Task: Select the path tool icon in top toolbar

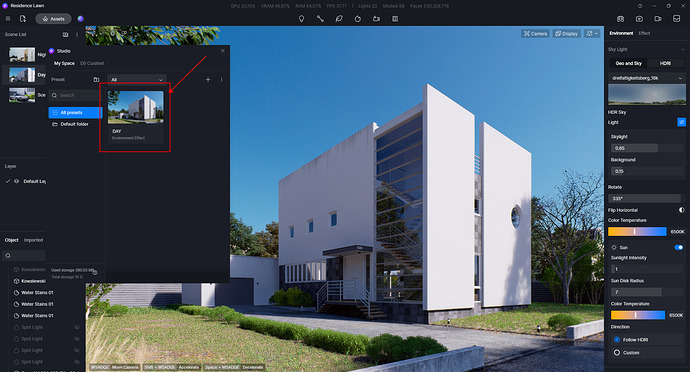Action: click(320, 19)
